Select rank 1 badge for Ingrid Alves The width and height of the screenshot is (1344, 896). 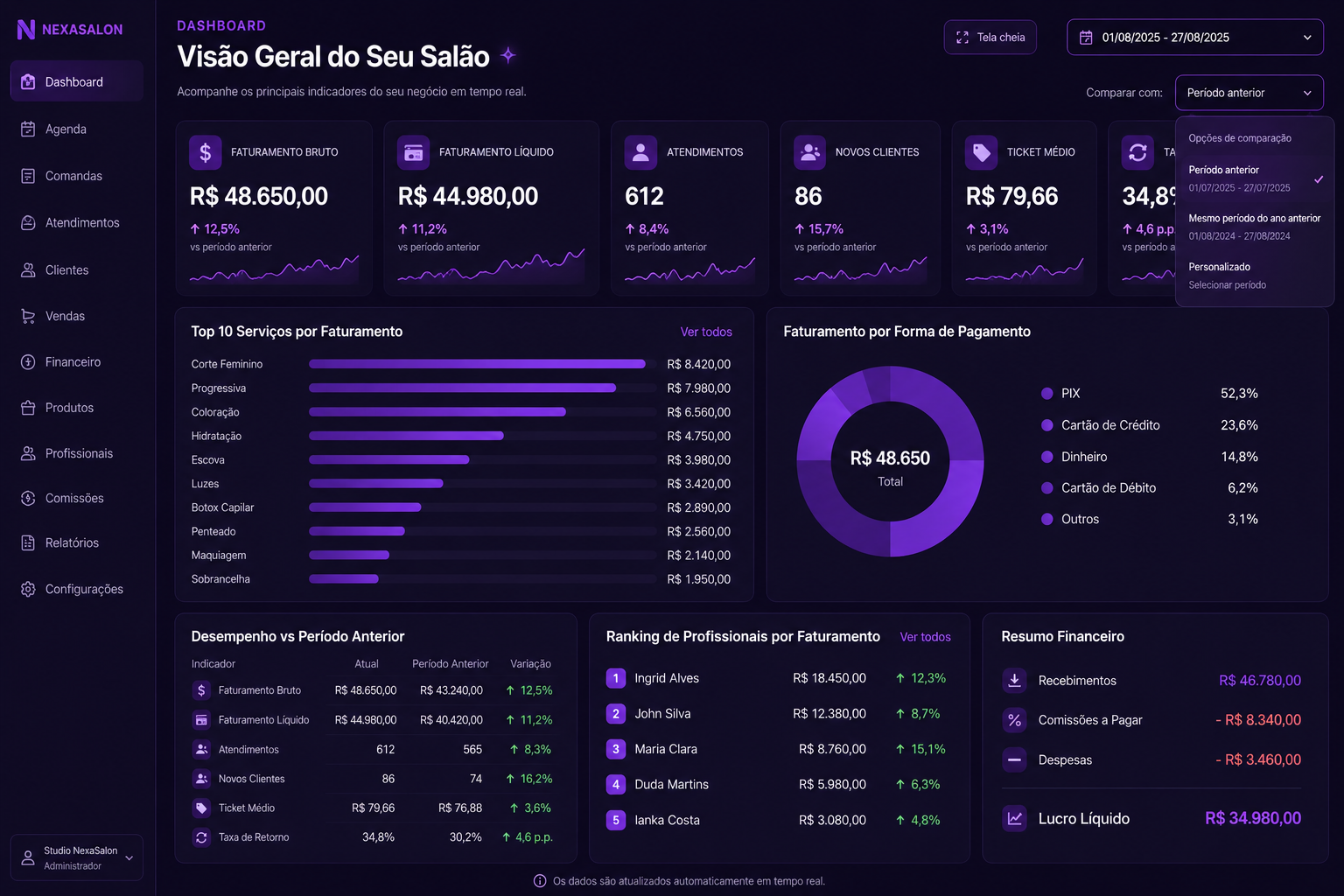tap(616, 678)
